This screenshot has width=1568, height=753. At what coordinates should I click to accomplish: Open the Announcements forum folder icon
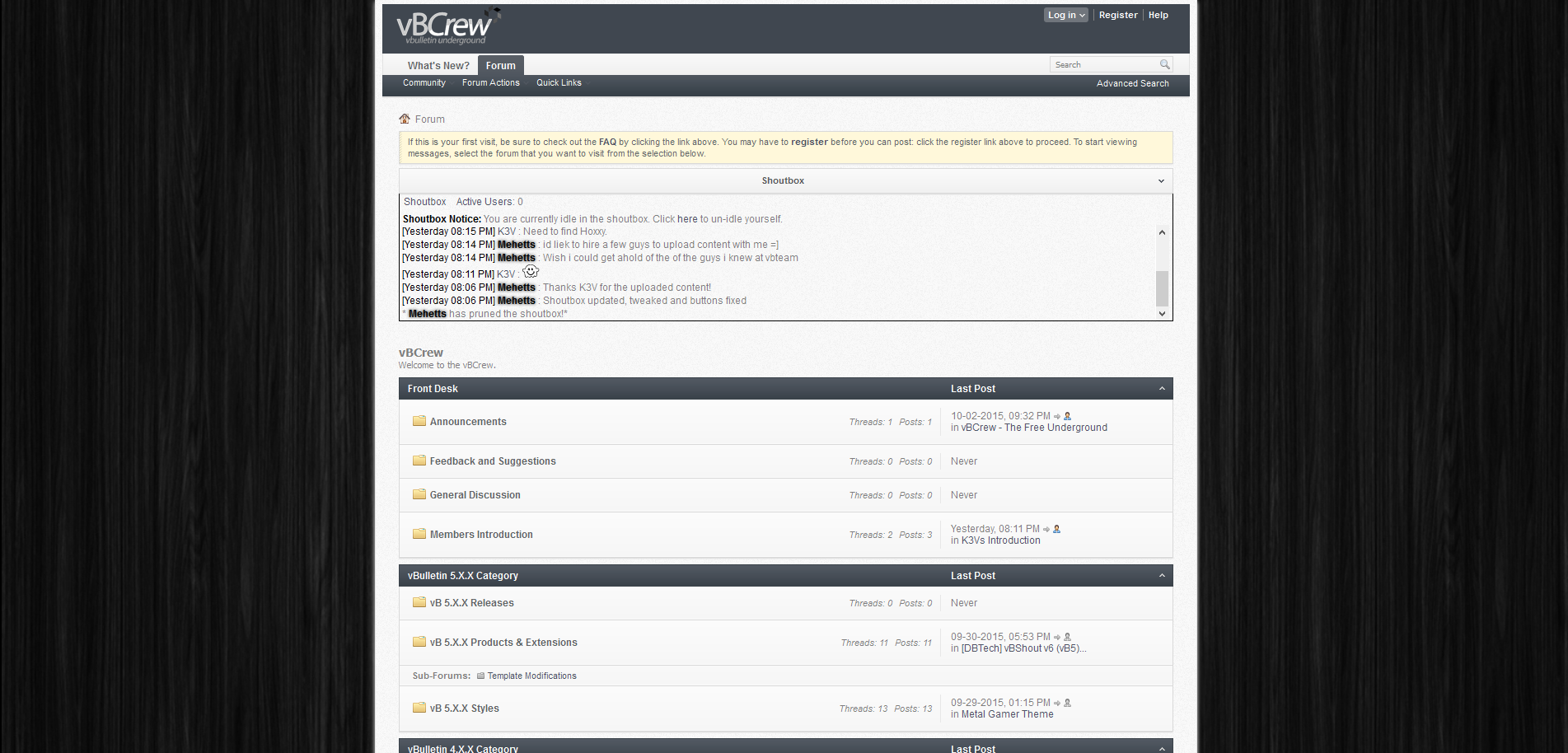pos(419,421)
